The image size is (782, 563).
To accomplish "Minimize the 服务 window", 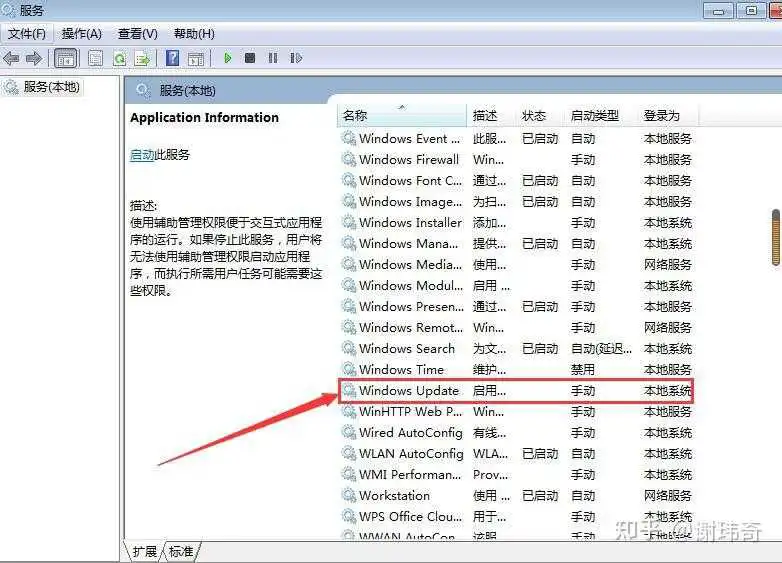I will click(719, 11).
